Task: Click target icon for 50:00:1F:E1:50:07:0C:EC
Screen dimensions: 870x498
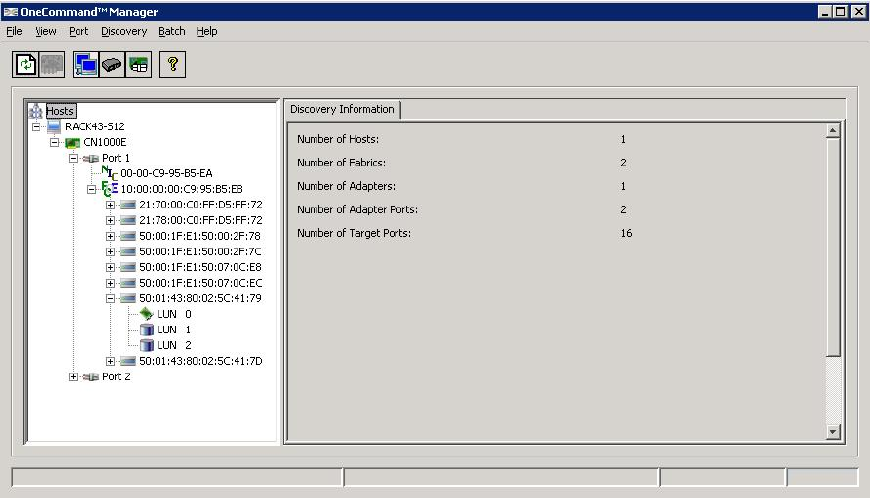Action: pyautogui.click(x=128, y=283)
